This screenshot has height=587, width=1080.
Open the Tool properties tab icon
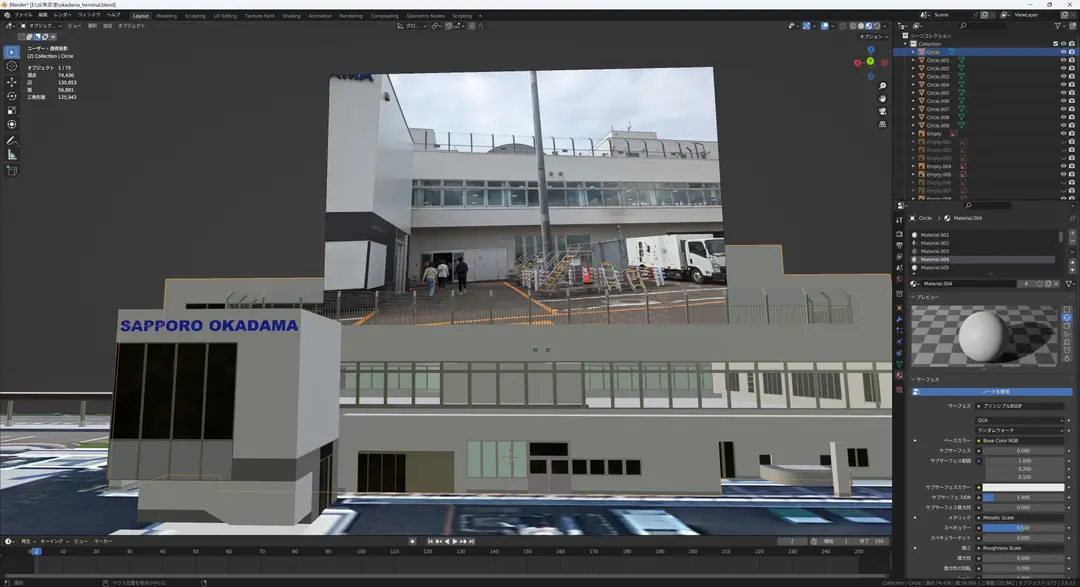click(x=899, y=220)
